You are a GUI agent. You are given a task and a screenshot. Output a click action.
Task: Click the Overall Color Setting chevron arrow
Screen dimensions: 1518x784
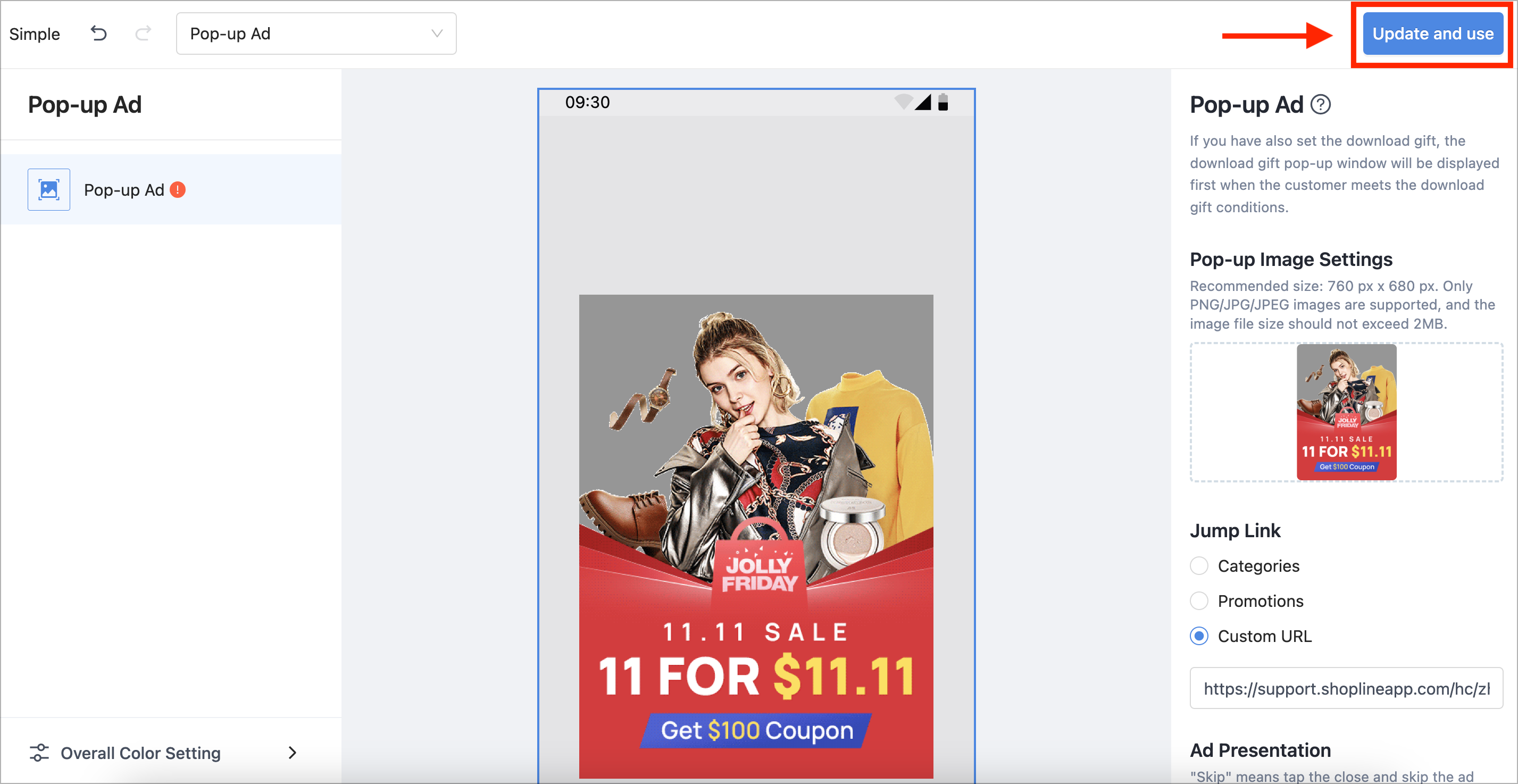click(293, 753)
